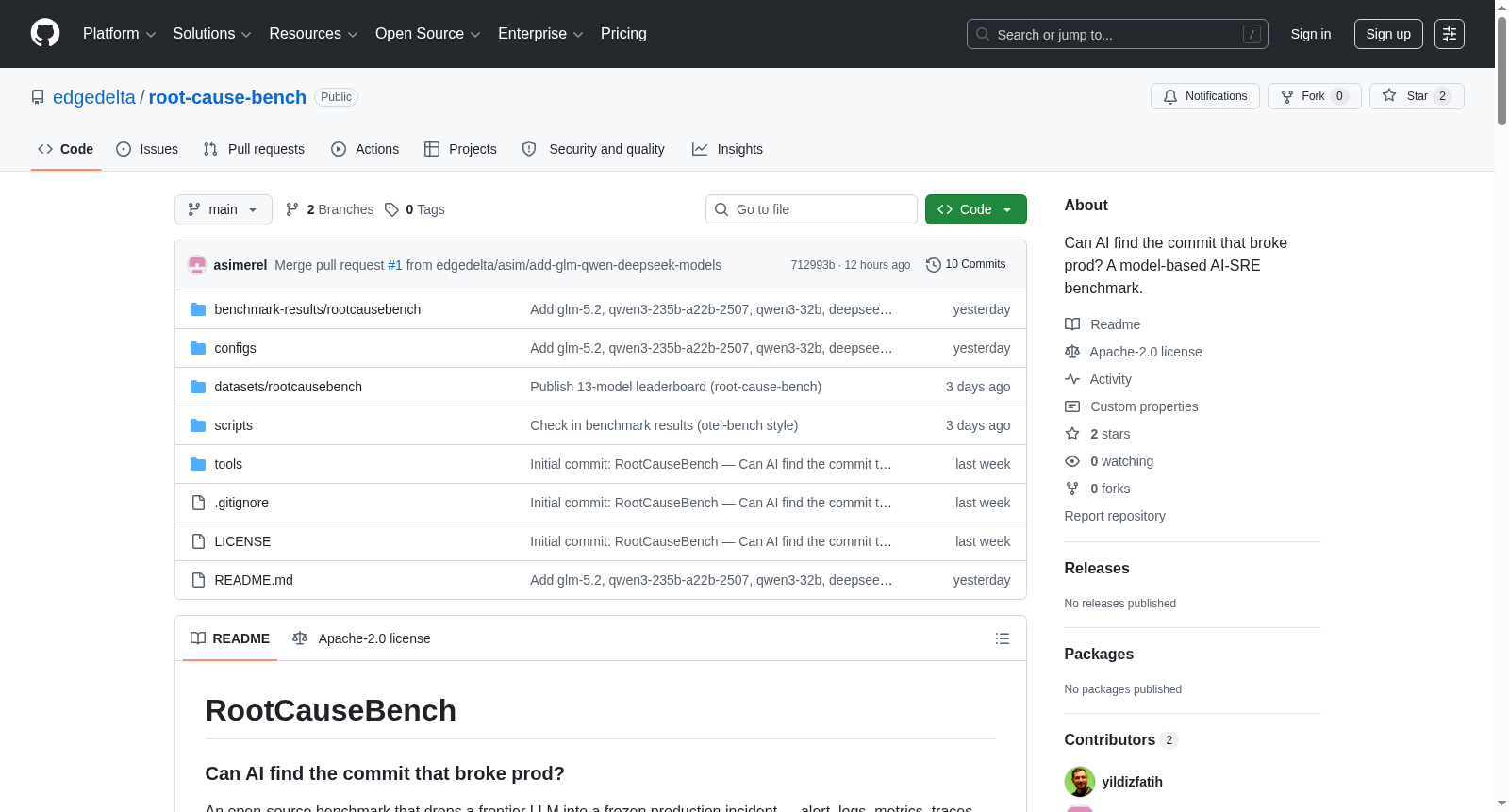The width and height of the screenshot is (1509, 812).
Task: Click the star icon in Star button
Action: coord(1389,96)
